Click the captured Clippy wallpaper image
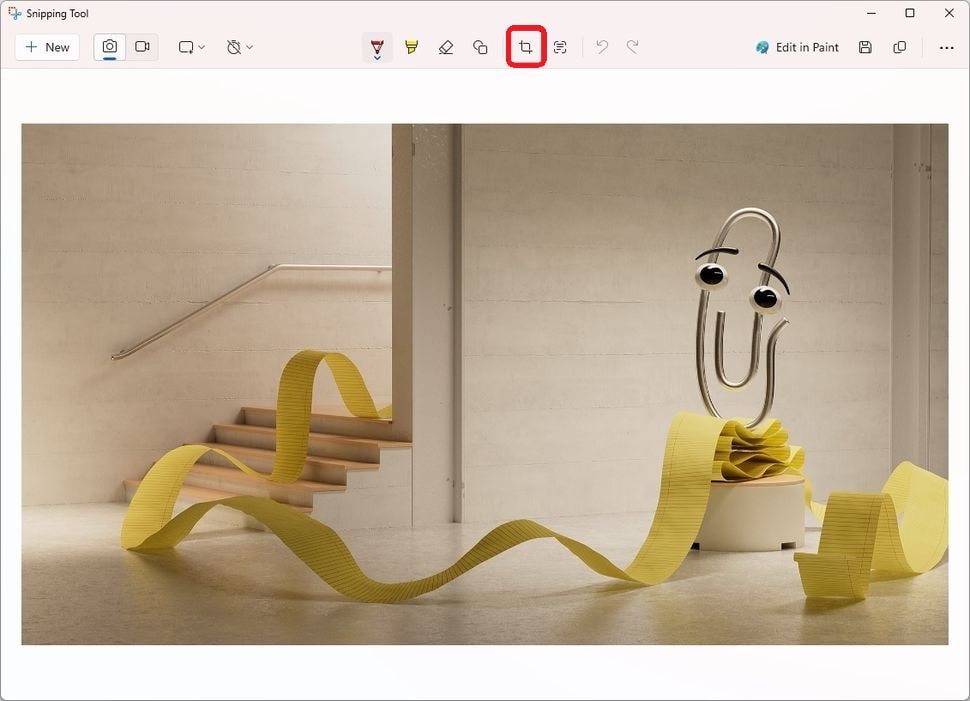 coord(484,384)
